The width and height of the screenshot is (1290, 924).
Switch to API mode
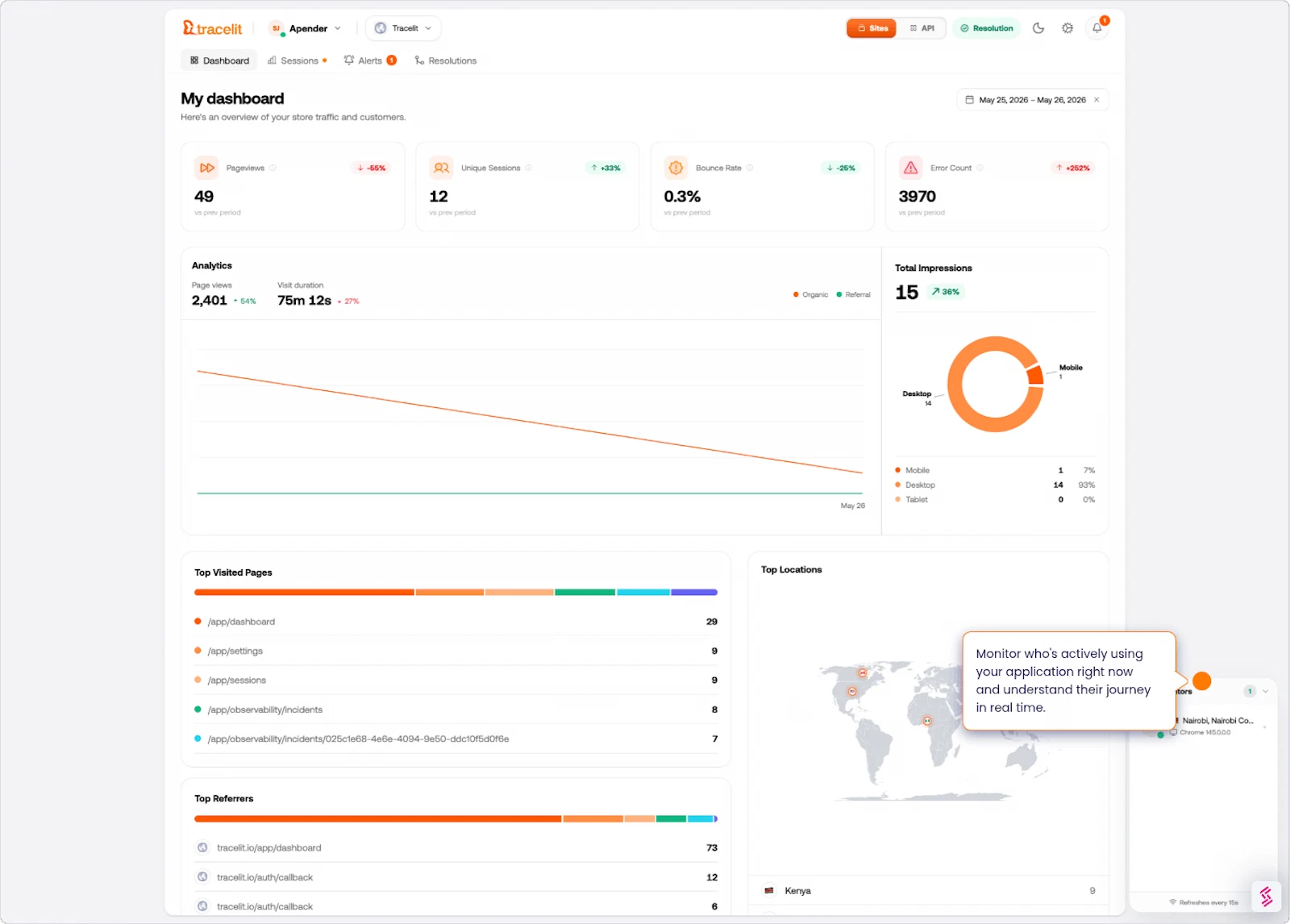922,28
